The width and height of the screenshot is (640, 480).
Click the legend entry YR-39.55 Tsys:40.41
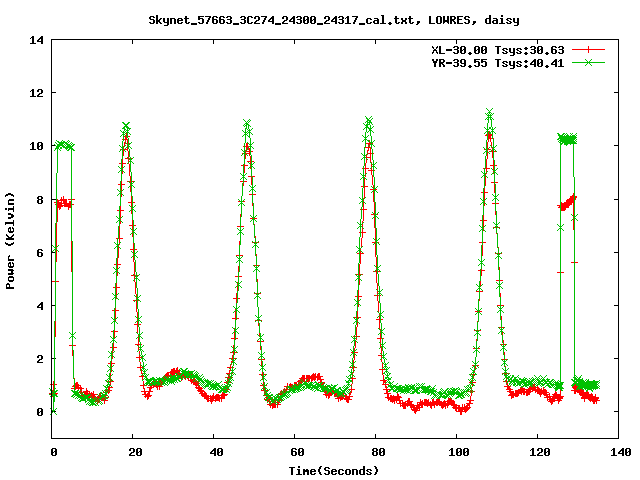click(x=498, y=63)
